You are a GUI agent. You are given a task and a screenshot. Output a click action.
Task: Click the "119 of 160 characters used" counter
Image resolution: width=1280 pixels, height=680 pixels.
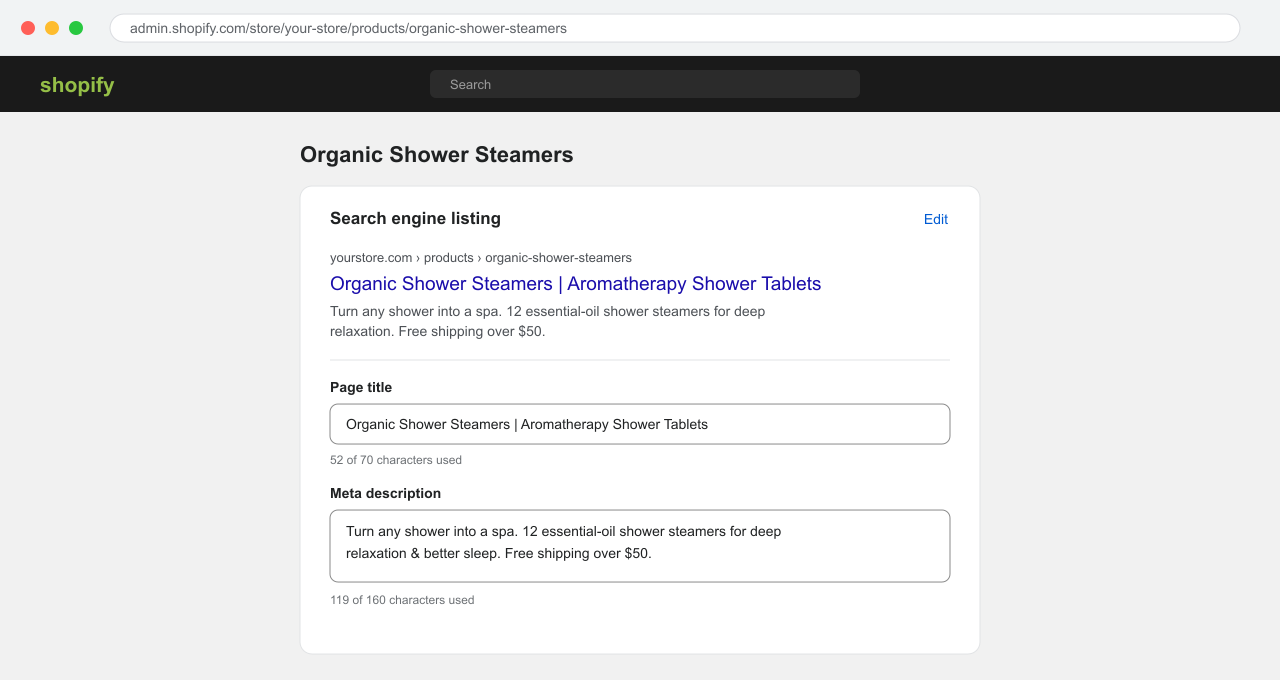tap(402, 600)
